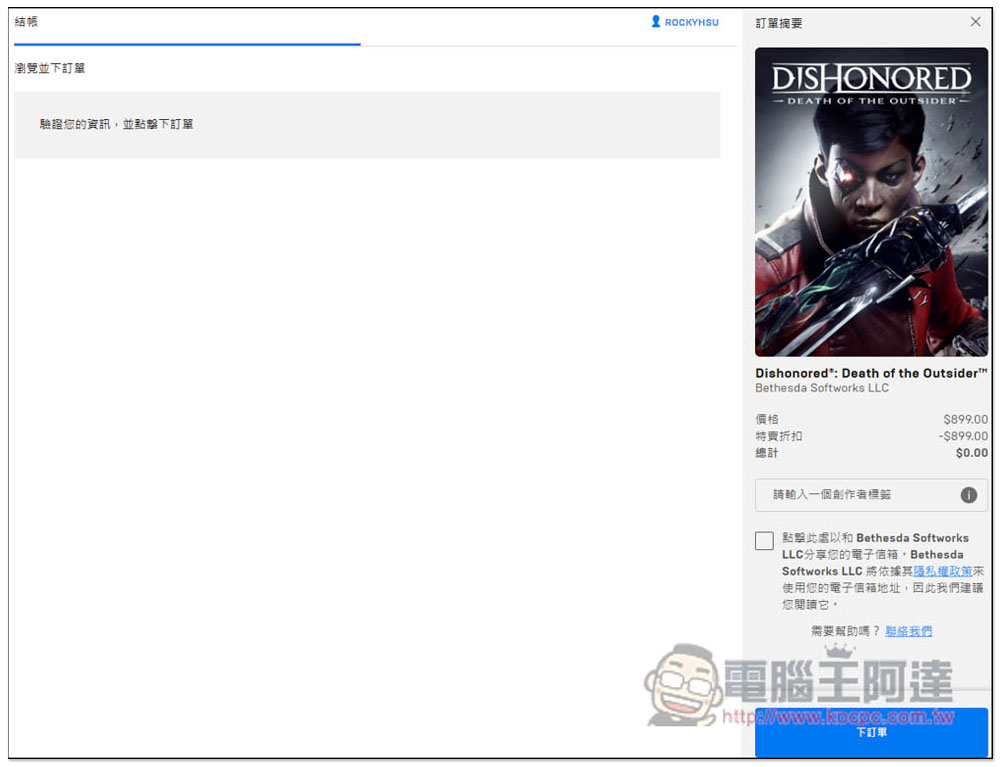Open the 聯絡我們 contact us link
The width and height of the screenshot is (1000, 767).
point(908,631)
